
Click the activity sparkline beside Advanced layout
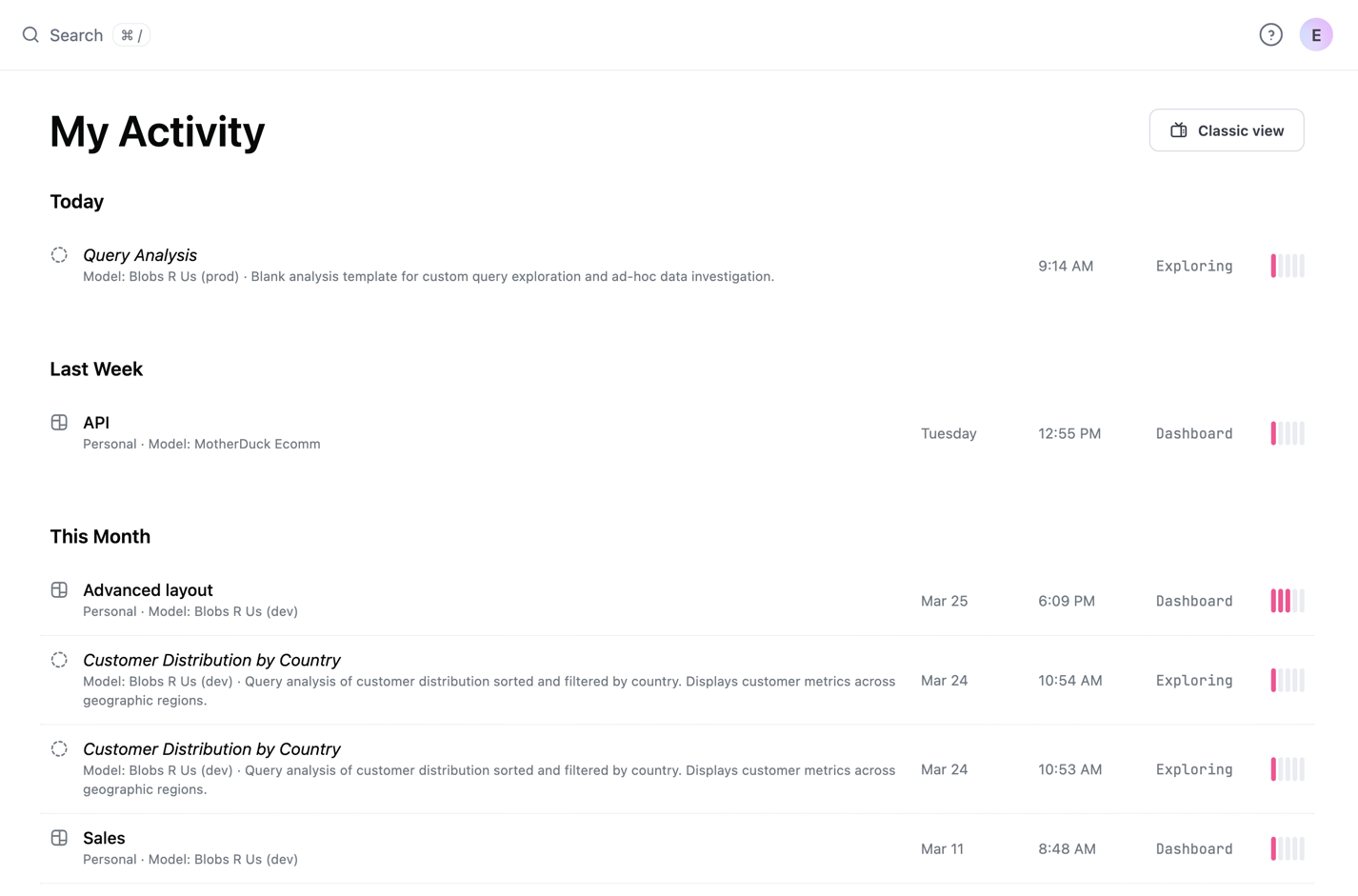point(1287,600)
